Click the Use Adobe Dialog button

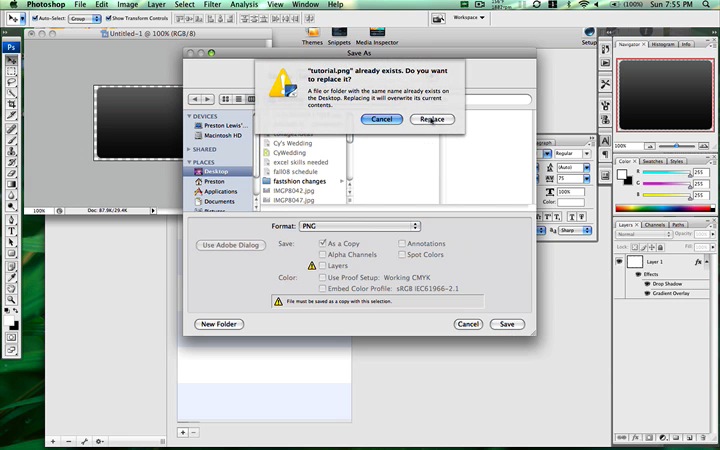231,245
